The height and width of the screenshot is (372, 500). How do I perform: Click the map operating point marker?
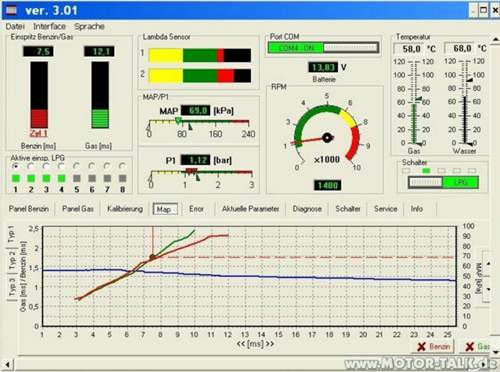[153, 257]
